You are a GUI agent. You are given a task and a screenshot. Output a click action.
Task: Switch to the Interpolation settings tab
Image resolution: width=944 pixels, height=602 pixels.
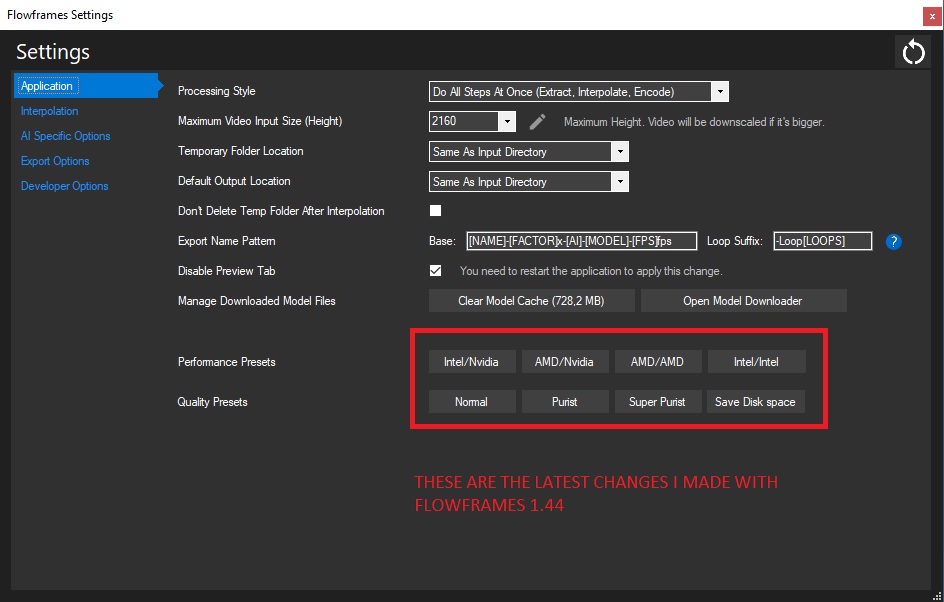pyautogui.click(x=49, y=111)
